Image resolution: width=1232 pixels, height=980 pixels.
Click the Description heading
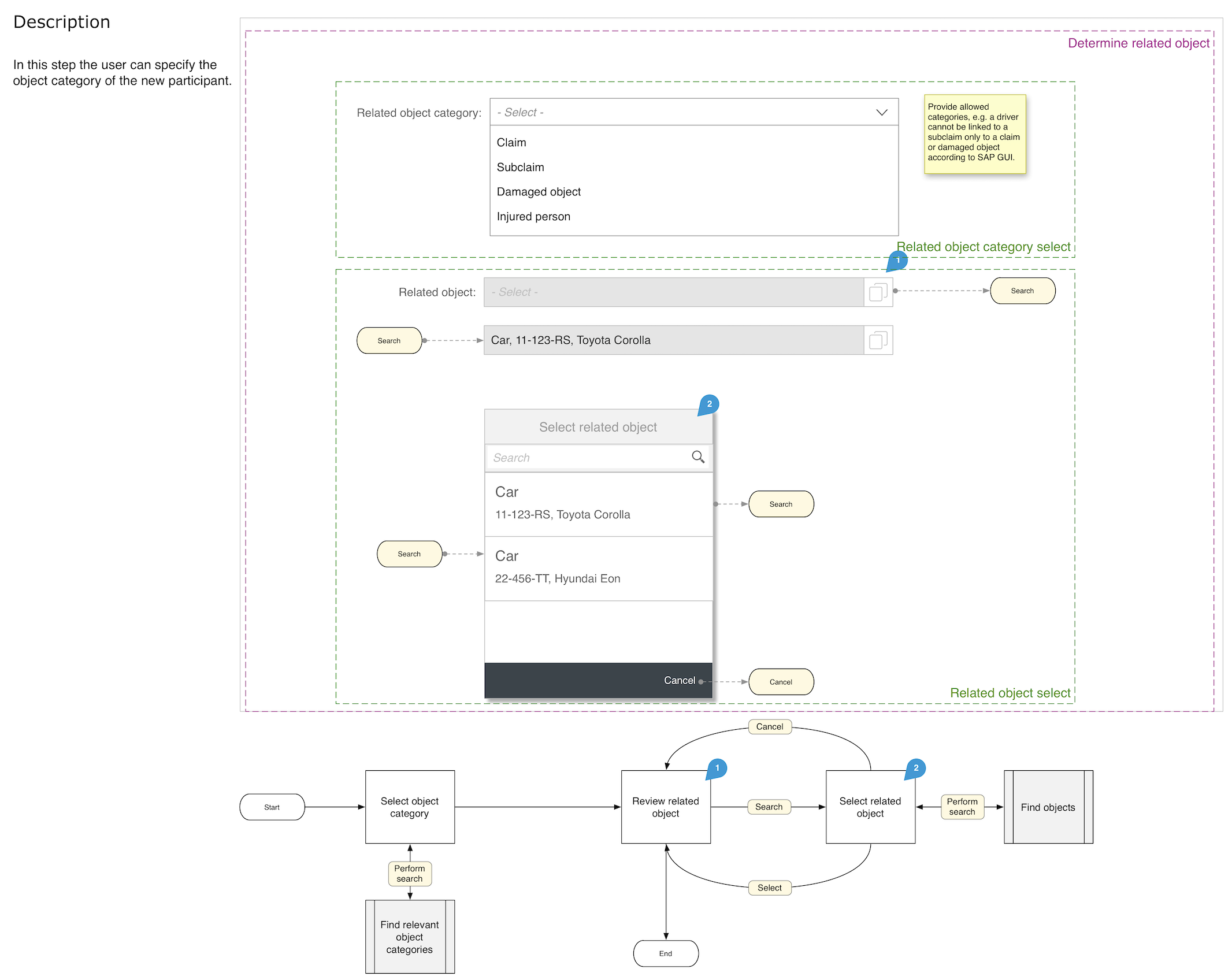[x=62, y=22]
